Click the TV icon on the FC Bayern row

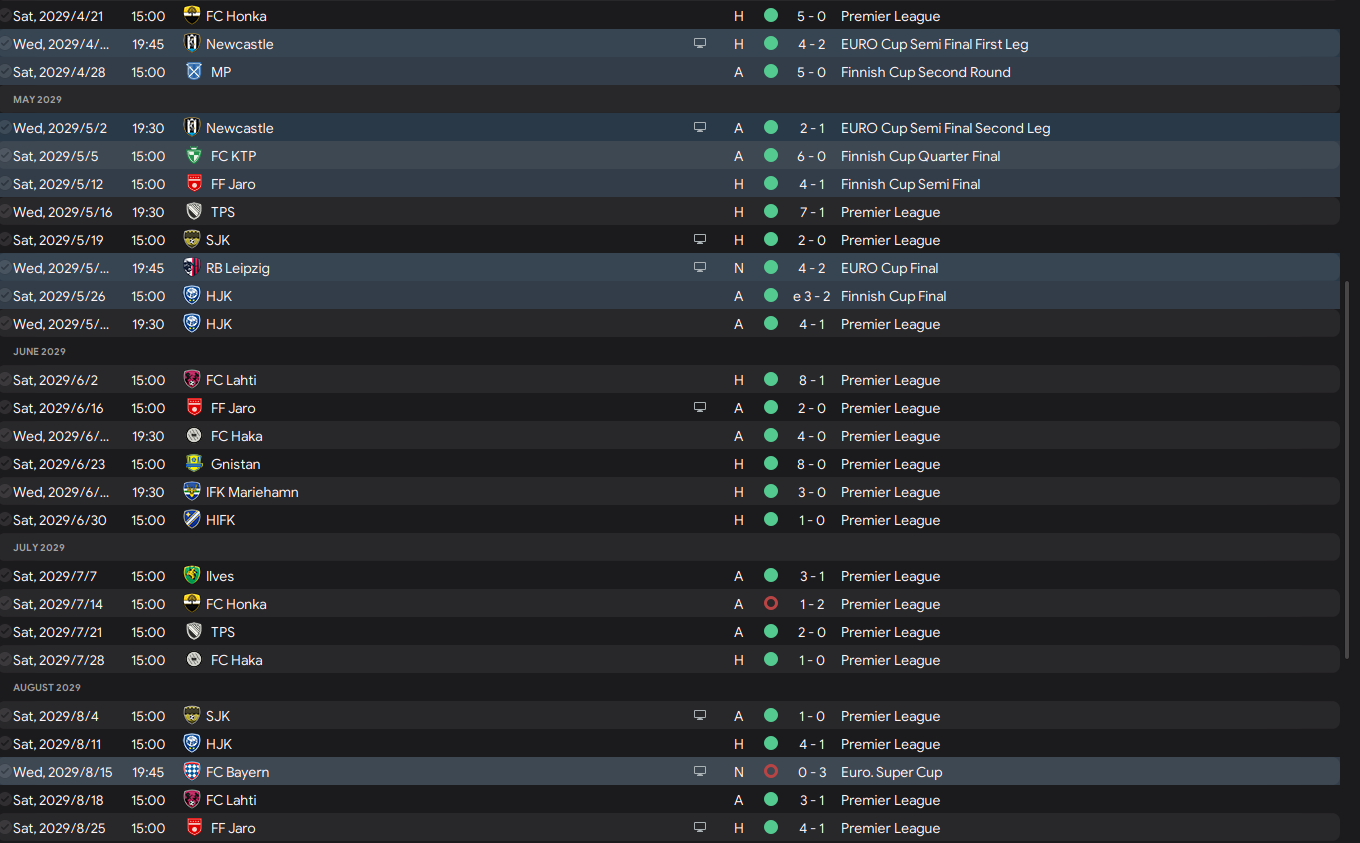tap(700, 772)
